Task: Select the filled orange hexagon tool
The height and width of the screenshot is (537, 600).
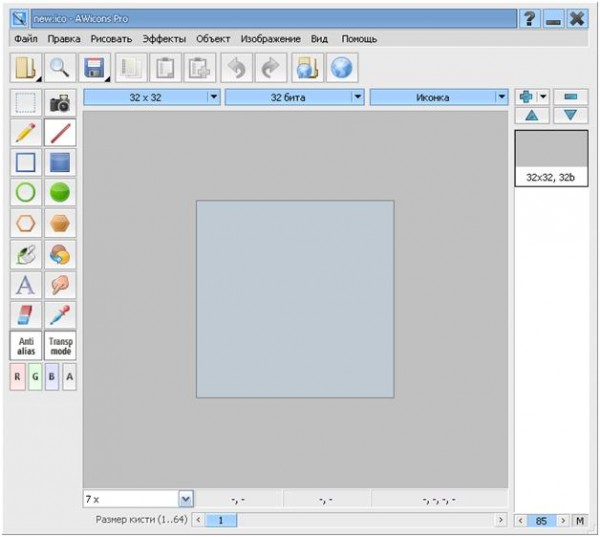Action: pyautogui.click(x=60, y=223)
